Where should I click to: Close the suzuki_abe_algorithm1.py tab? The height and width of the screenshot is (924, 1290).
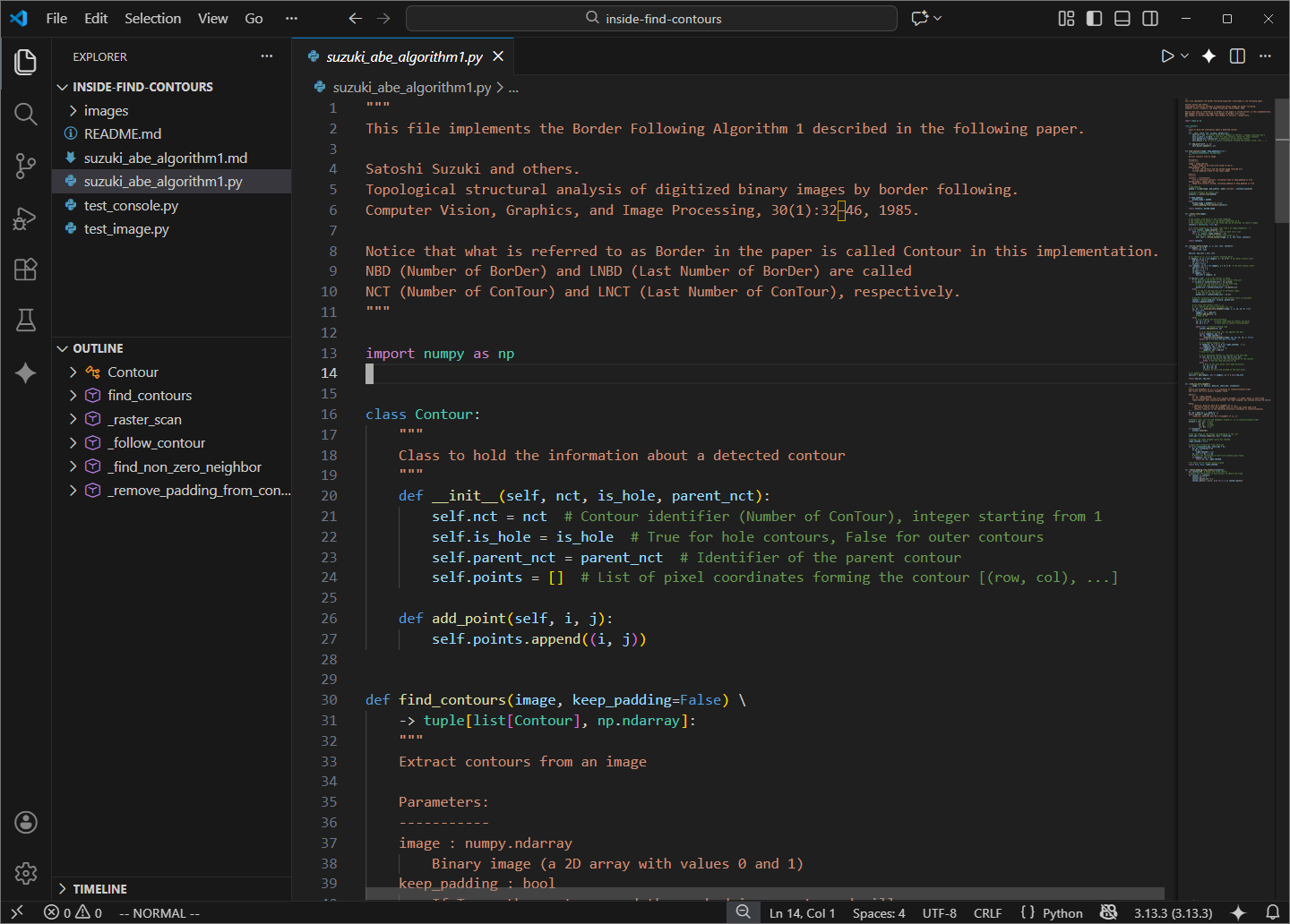(498, 56)
